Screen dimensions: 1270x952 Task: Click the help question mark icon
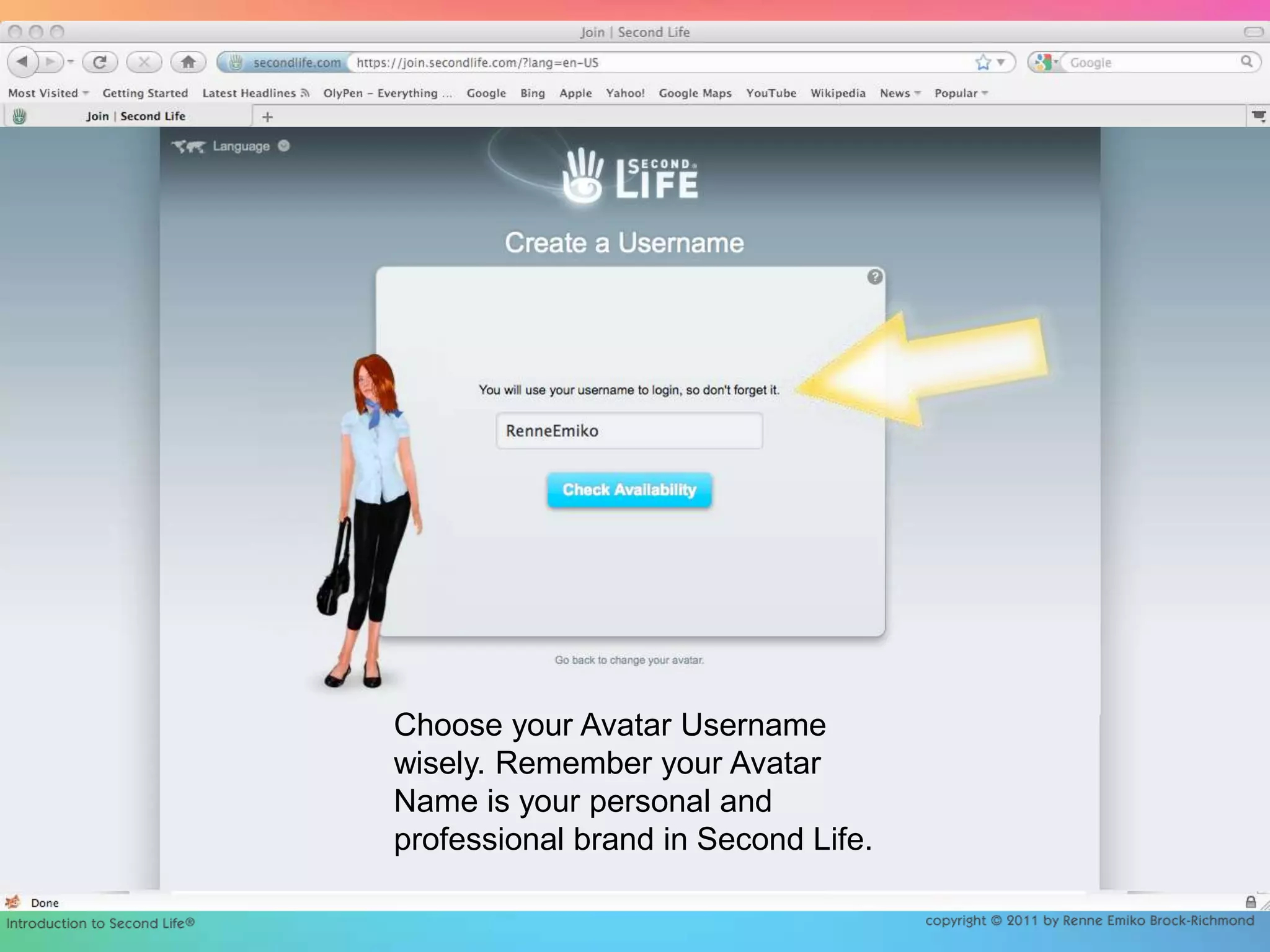tap(874, 277)
